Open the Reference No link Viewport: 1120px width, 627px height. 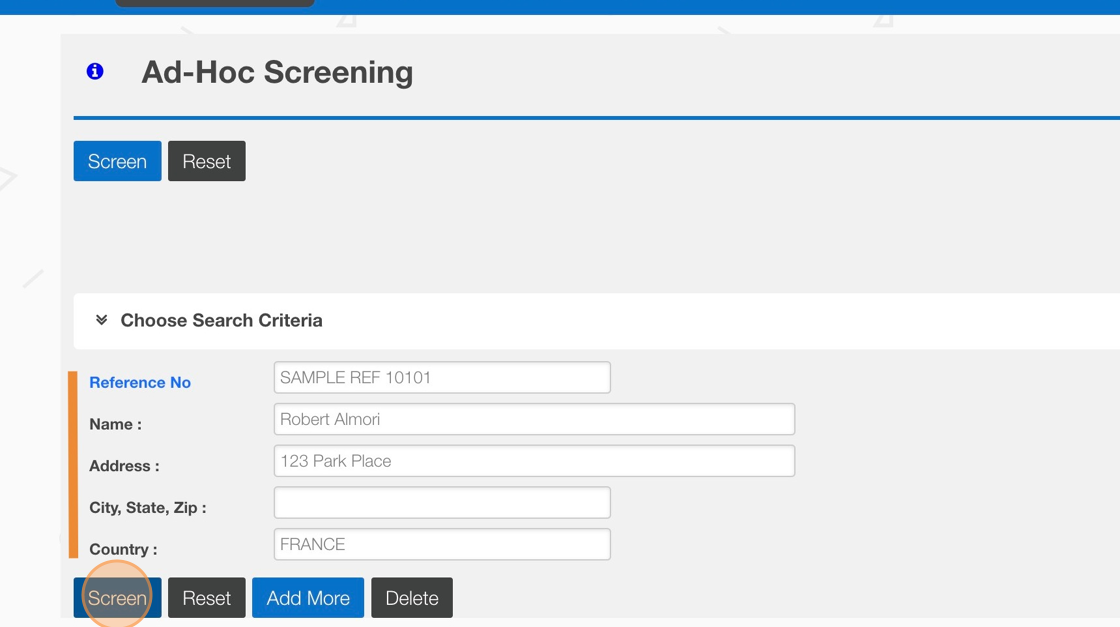[x=140, y=382]
